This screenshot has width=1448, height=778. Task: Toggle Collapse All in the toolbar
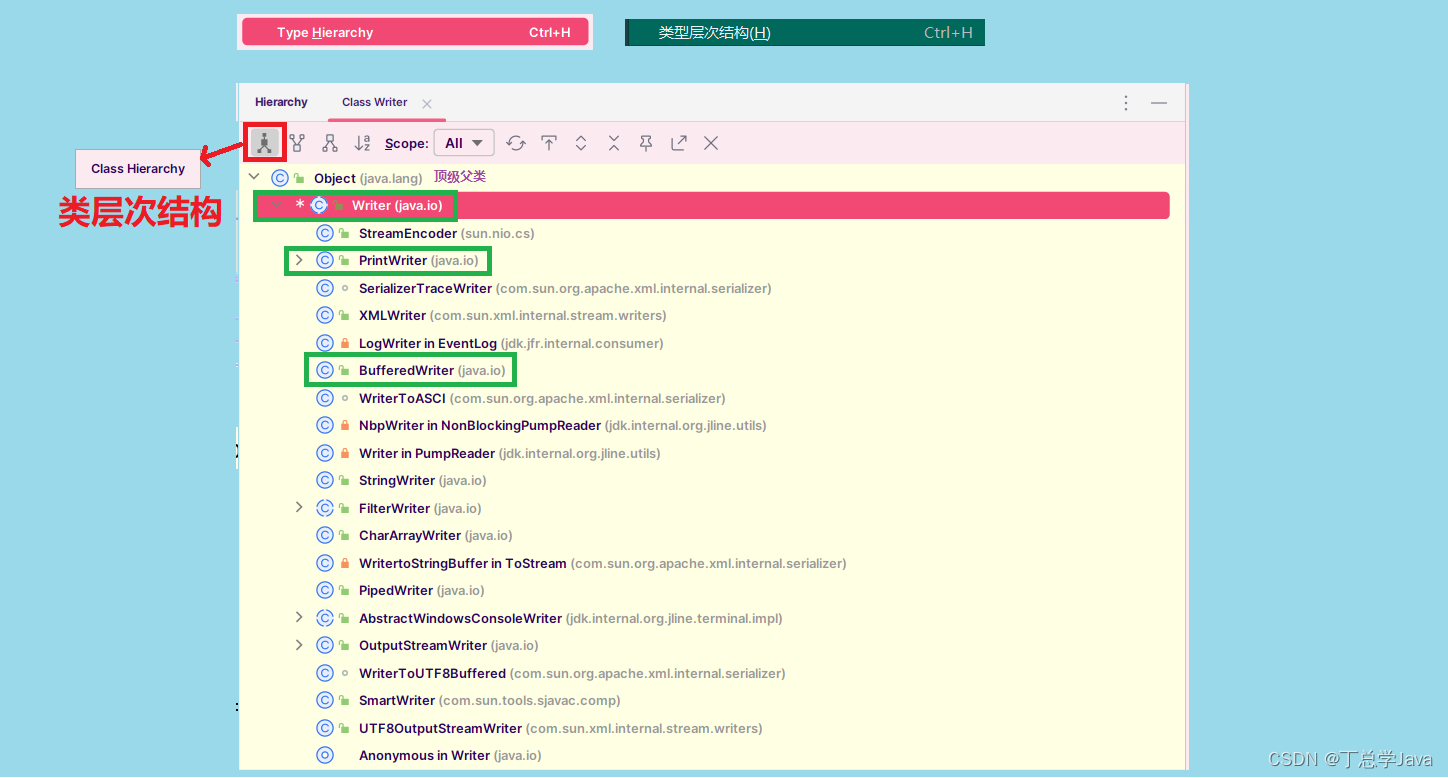(x=613, y=142)
